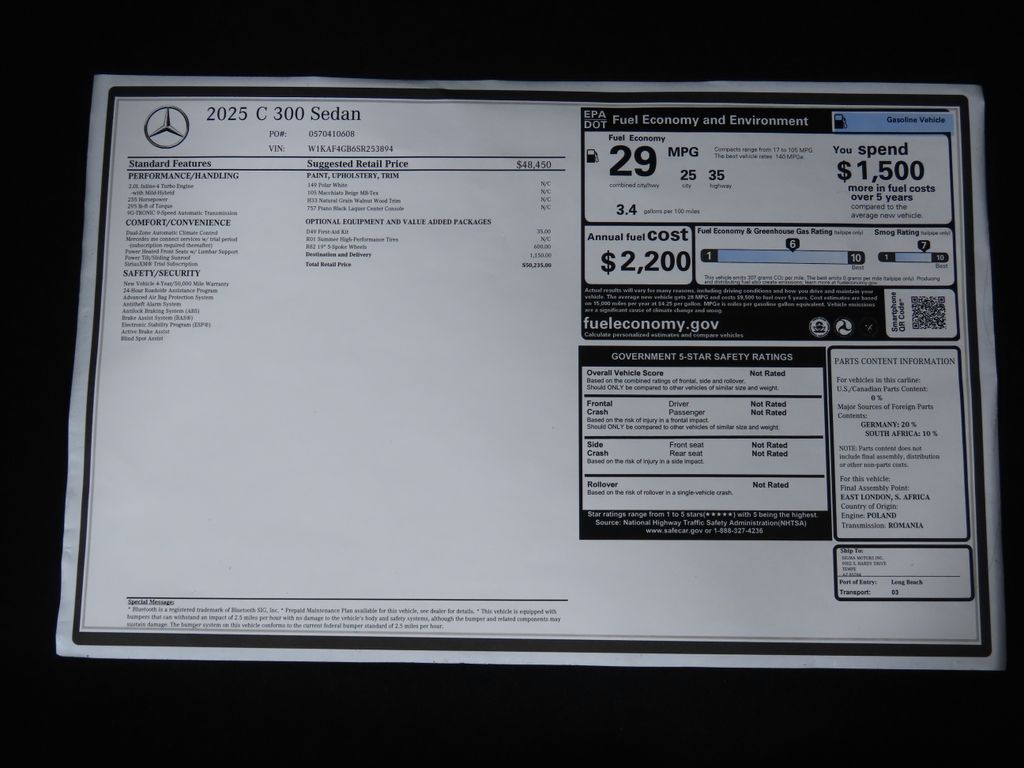
Task: Click the SAFETY/SECURITY heading
Action: pyautogui.click(x=161, y=274)
